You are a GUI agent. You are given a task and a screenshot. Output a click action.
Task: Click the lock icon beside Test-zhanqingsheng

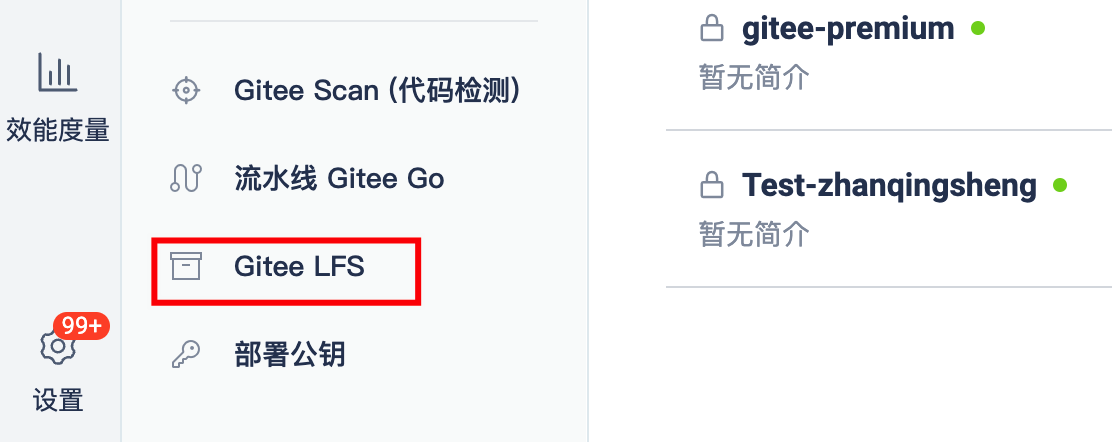click(x=711, y=184)
